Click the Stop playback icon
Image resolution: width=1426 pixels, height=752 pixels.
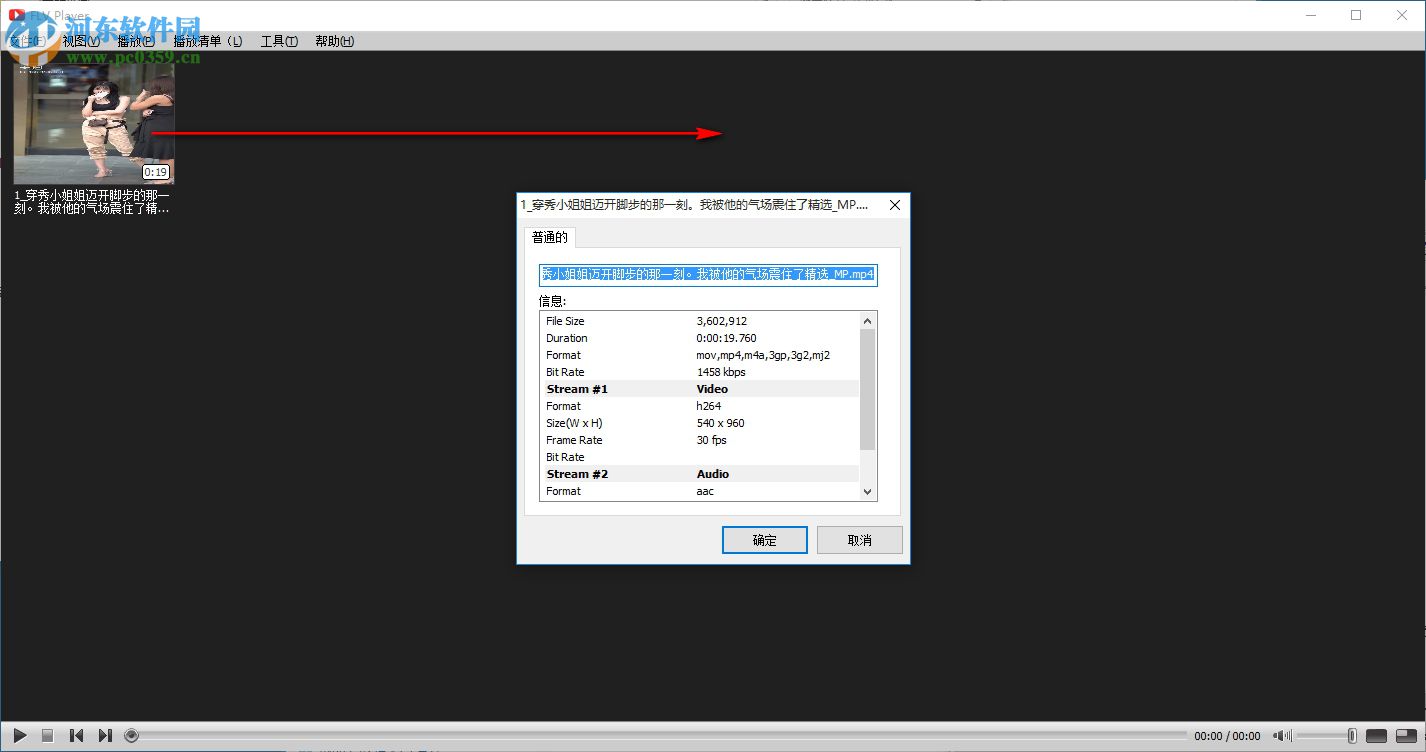click(x=47, y=736)
